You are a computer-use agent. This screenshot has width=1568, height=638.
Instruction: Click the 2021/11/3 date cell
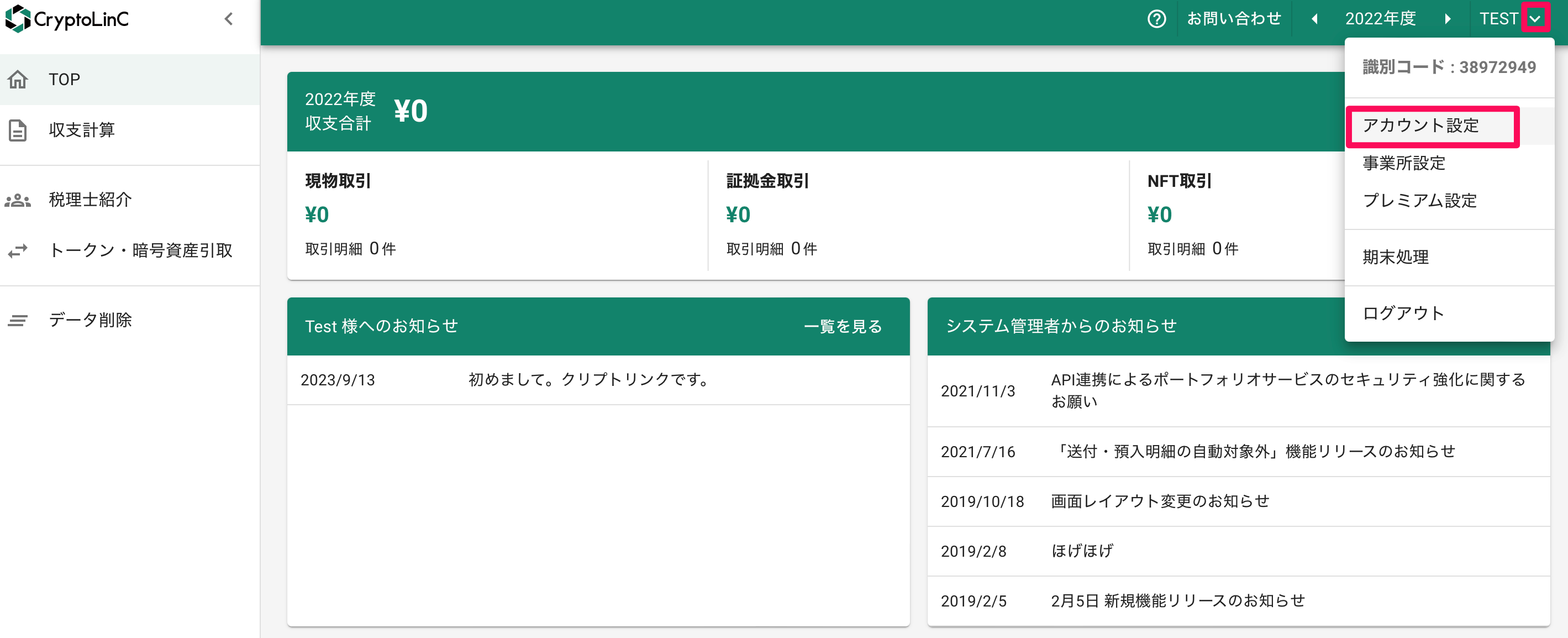(x=977, y=391)
